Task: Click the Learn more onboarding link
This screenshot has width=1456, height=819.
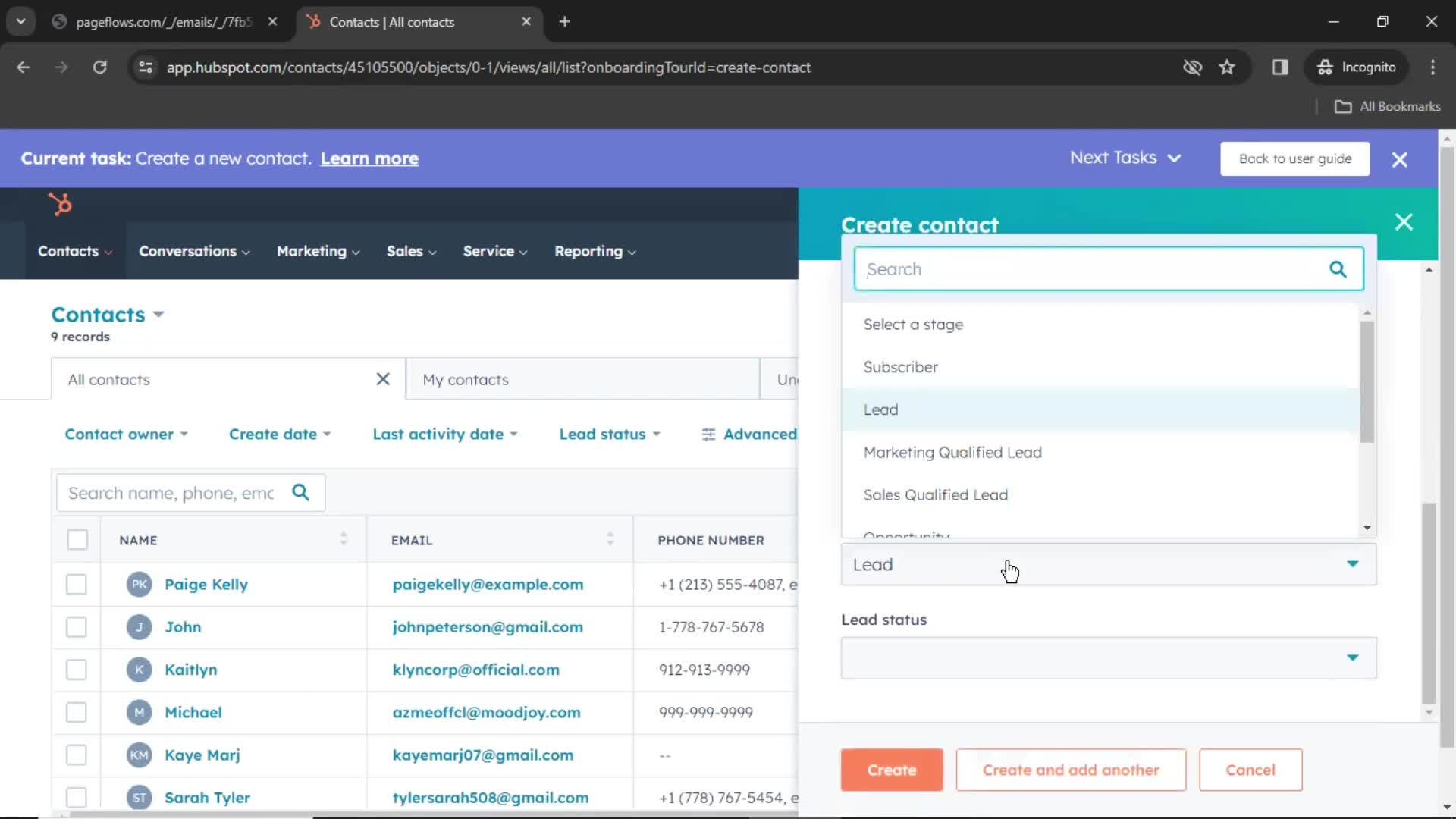Action: 369,158
